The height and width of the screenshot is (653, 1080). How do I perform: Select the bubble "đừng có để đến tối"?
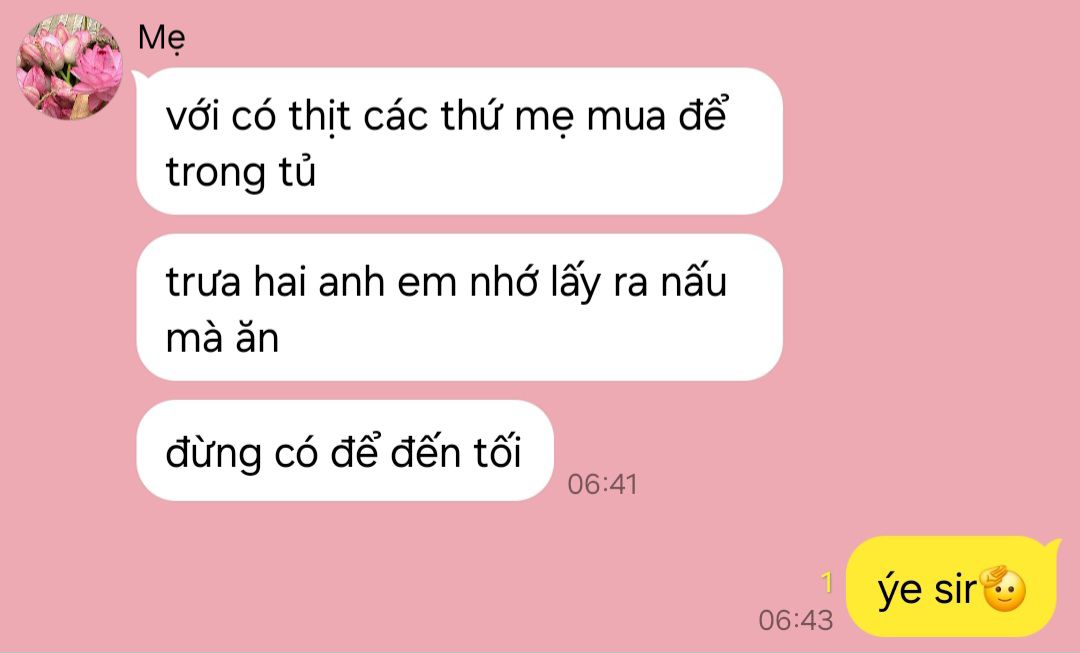click(x=345, y=450)
